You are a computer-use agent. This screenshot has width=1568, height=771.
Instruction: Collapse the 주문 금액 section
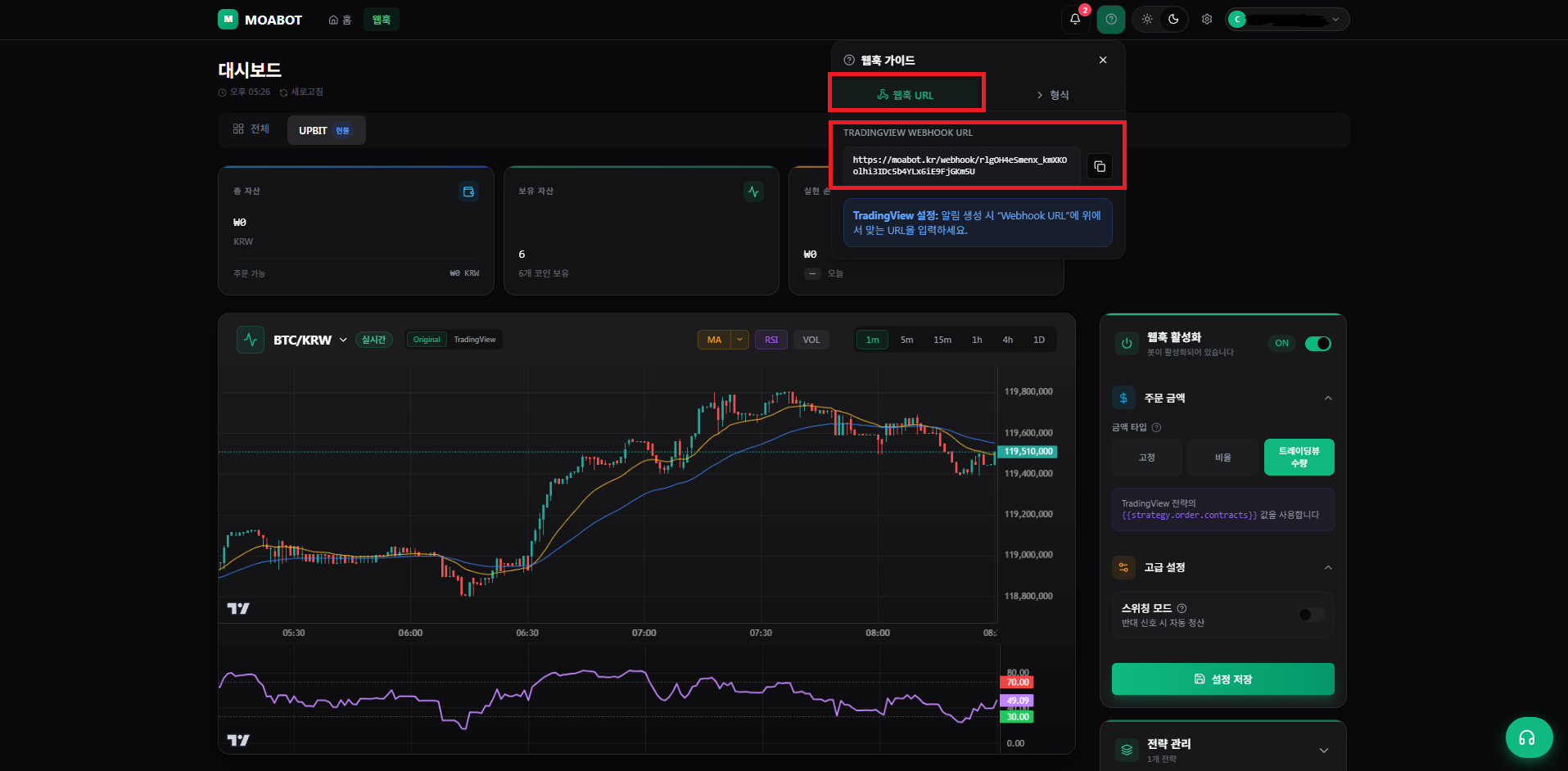[1328, 398]
